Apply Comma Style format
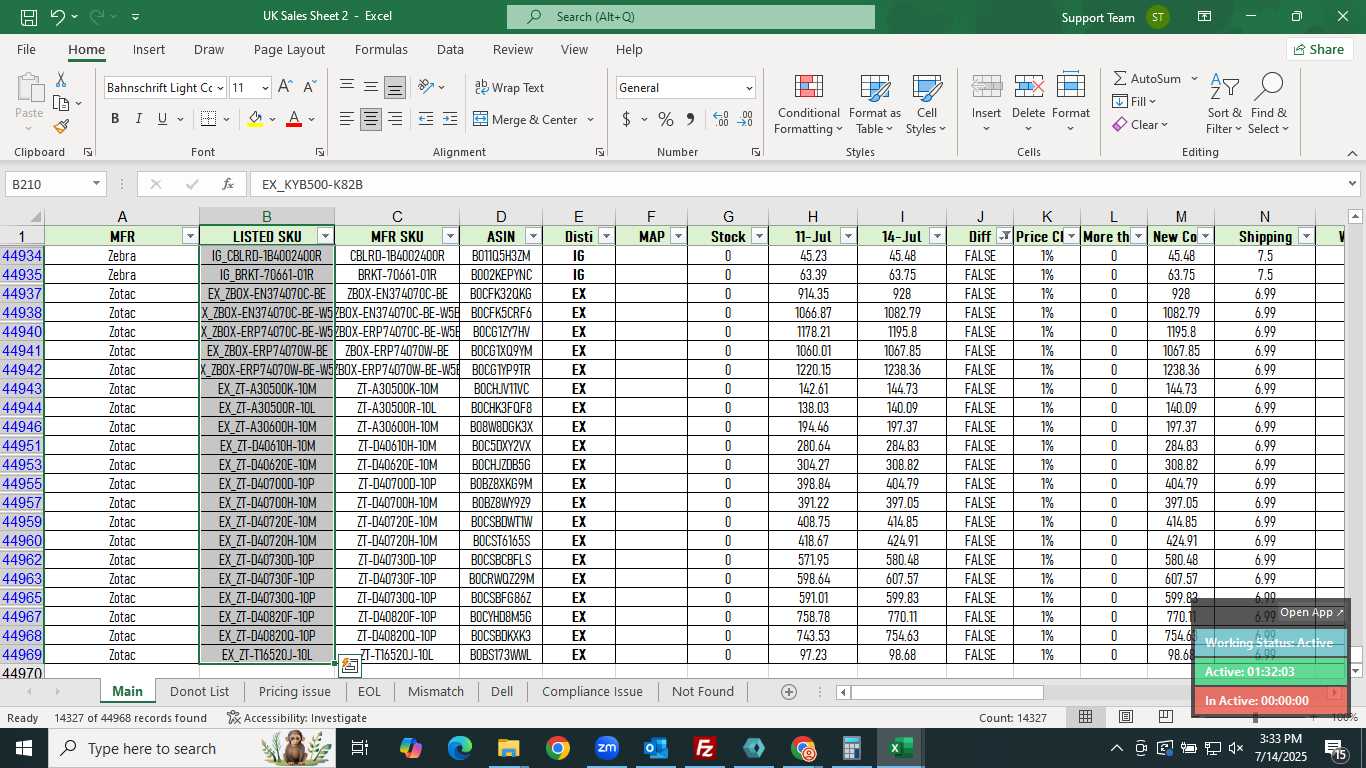1366x768 pixels. pos(690,119)
